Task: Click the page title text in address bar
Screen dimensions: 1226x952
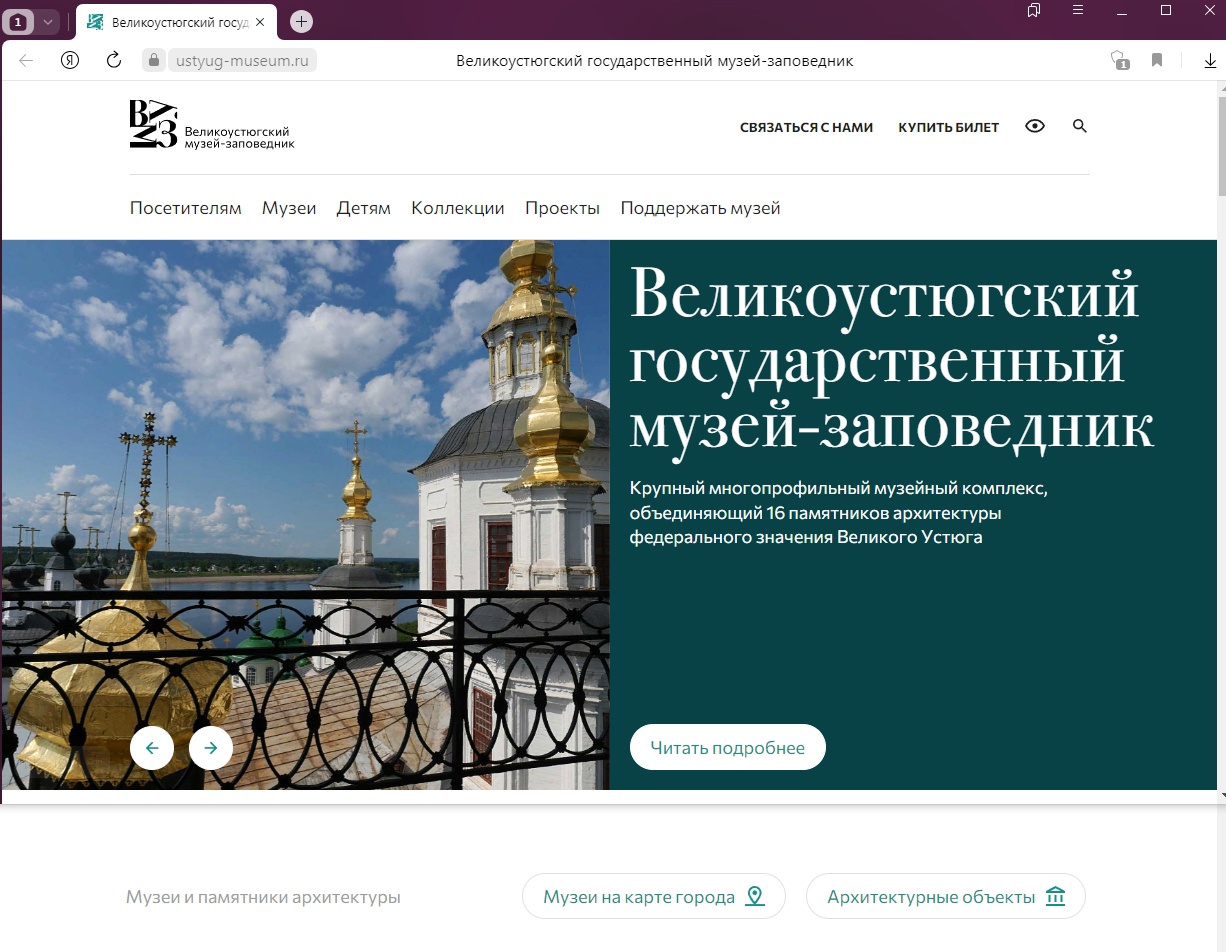Action: [654, 61]
